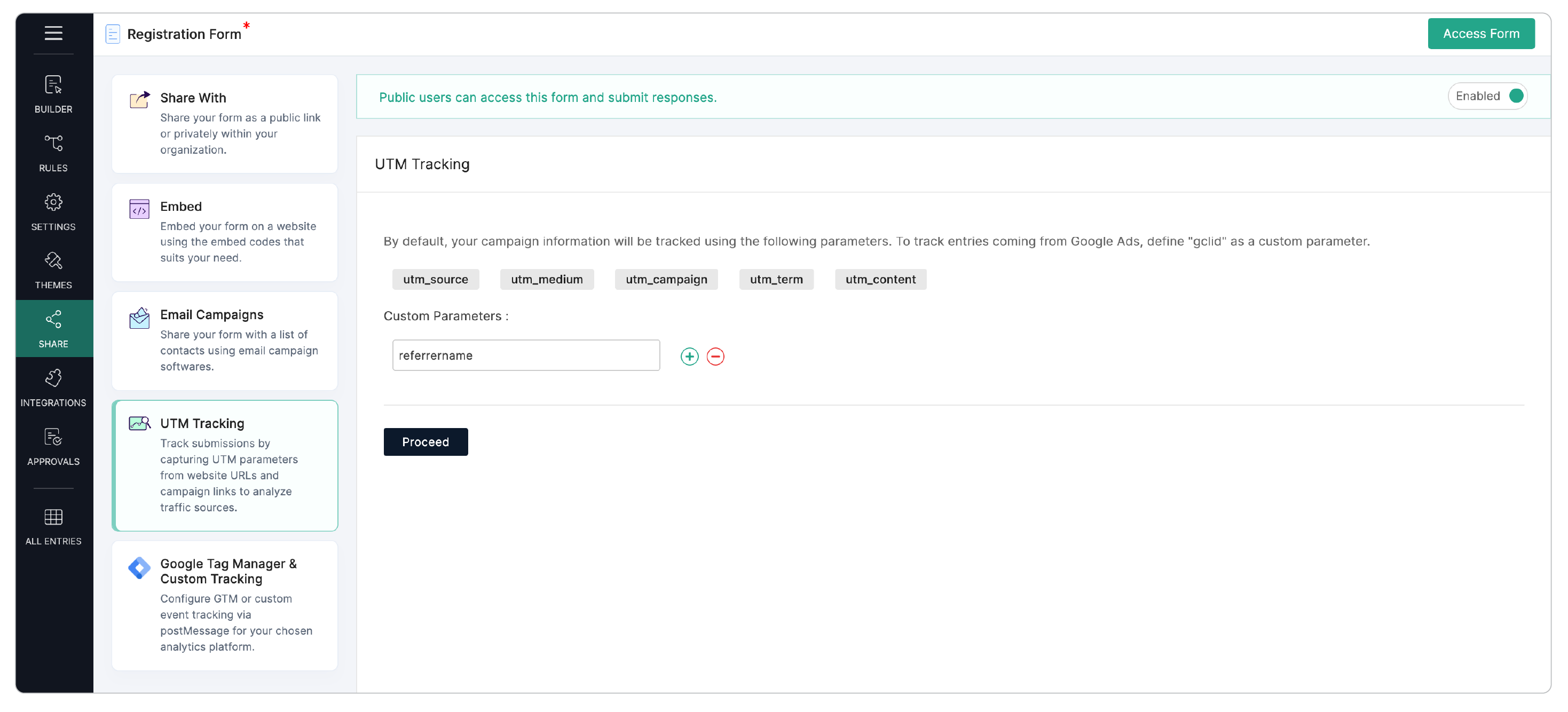Open Google Tag Manager & Custom Tracking panel
Image resolution: width=1568 pixels, height=712 pixels.
tap(224, 605)
